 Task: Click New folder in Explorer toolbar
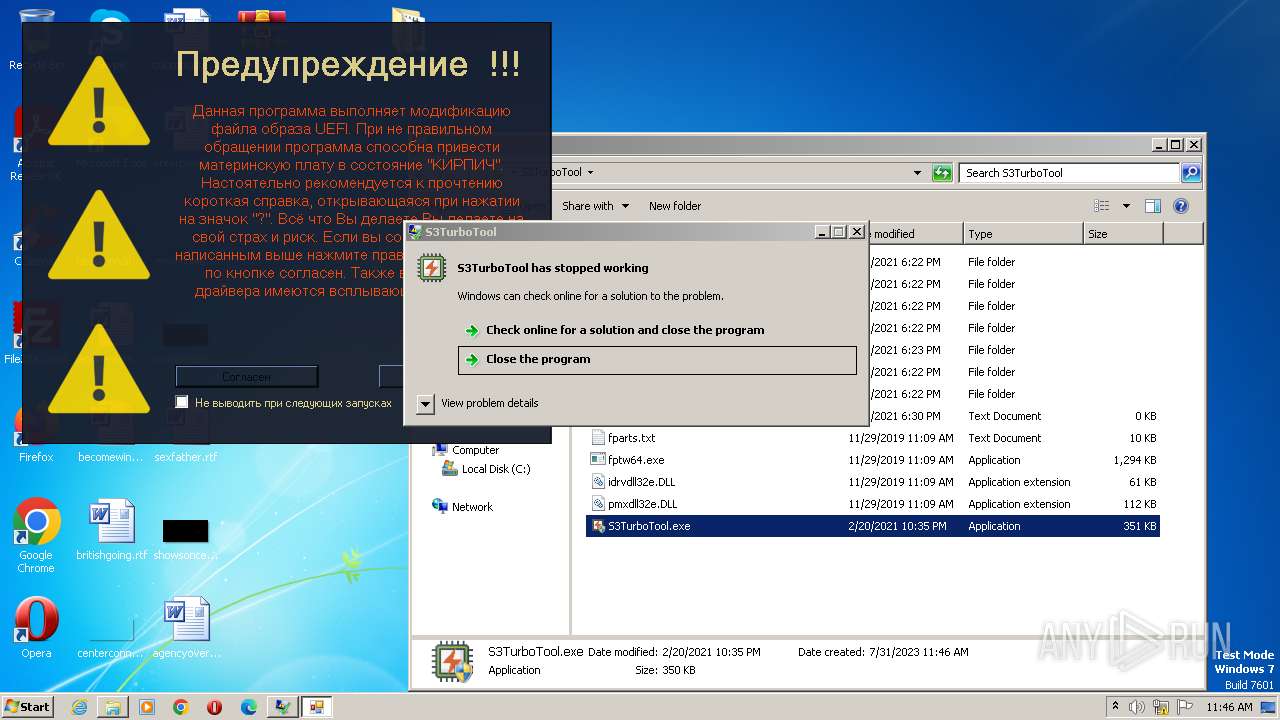675,206
